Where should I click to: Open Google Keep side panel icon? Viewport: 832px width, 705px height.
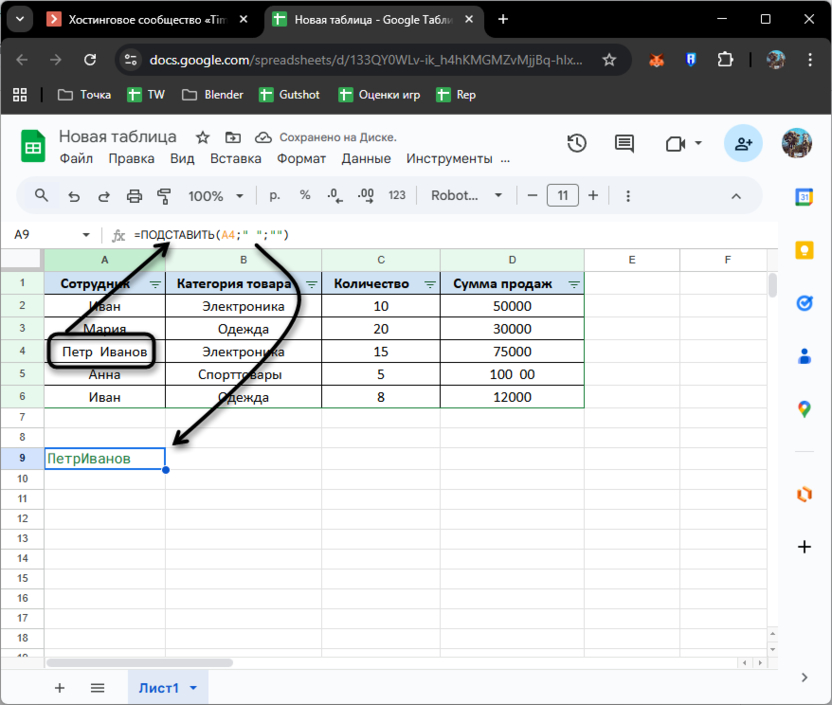[x=804, y=250]
